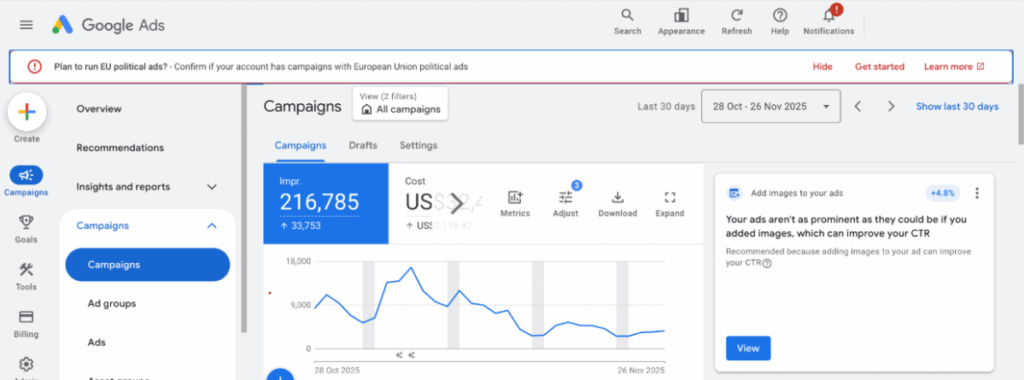The width and height of the screenshot is (1024, 380).
Task: Open chart Metrics options
Action: click(515, 204)
